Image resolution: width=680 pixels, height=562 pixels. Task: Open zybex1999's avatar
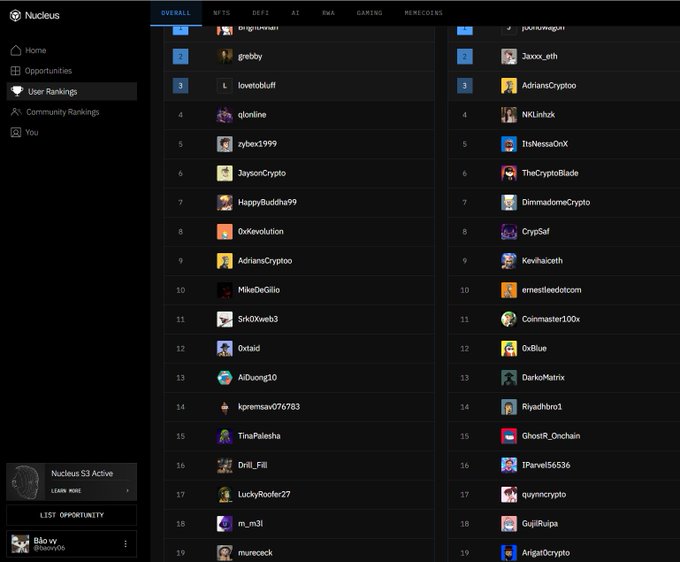coord(225,144)
